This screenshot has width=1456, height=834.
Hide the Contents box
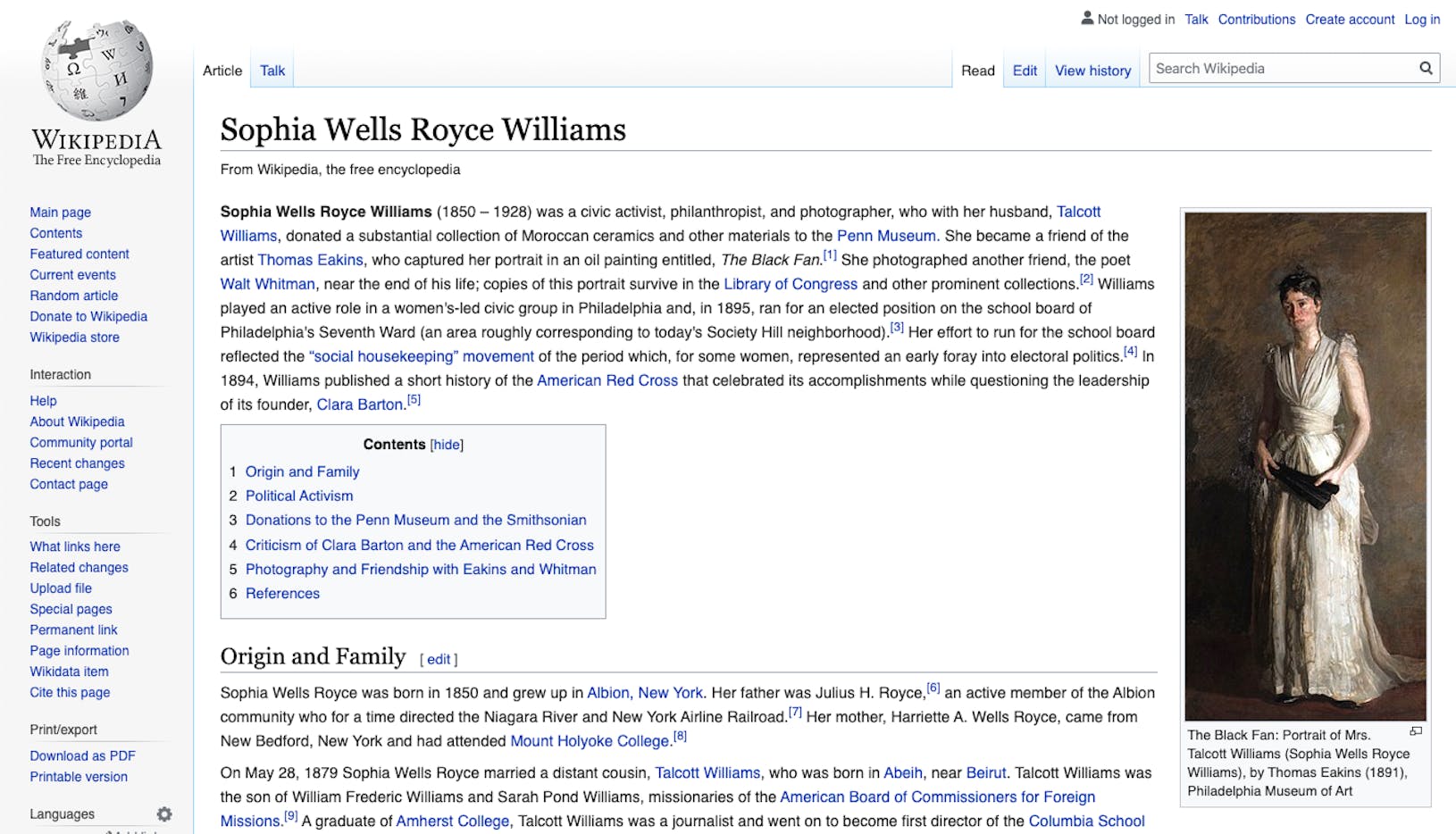pyautogui.click(x=446, y=444)
